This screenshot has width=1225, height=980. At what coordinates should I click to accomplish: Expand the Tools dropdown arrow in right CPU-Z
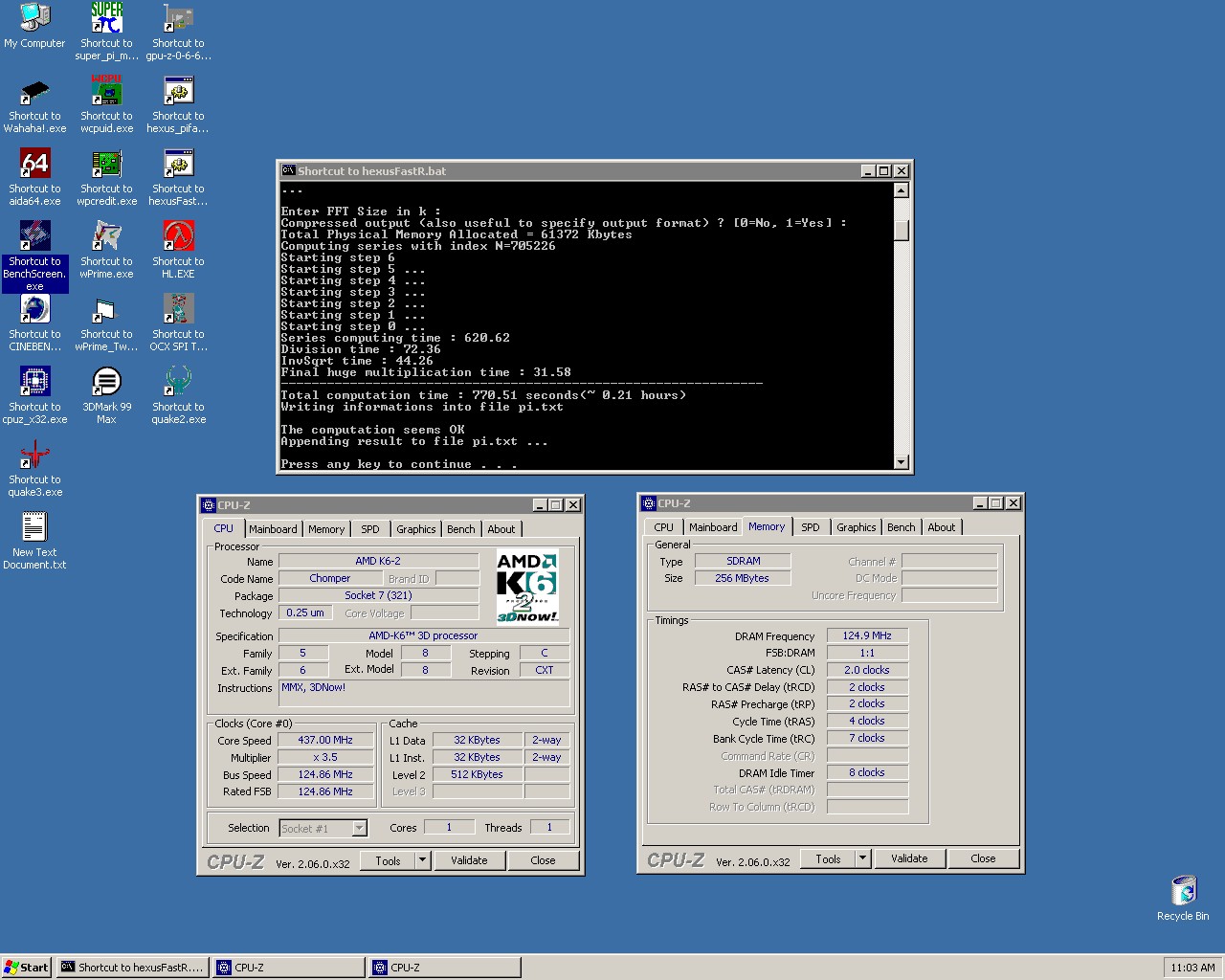(862, 858)
